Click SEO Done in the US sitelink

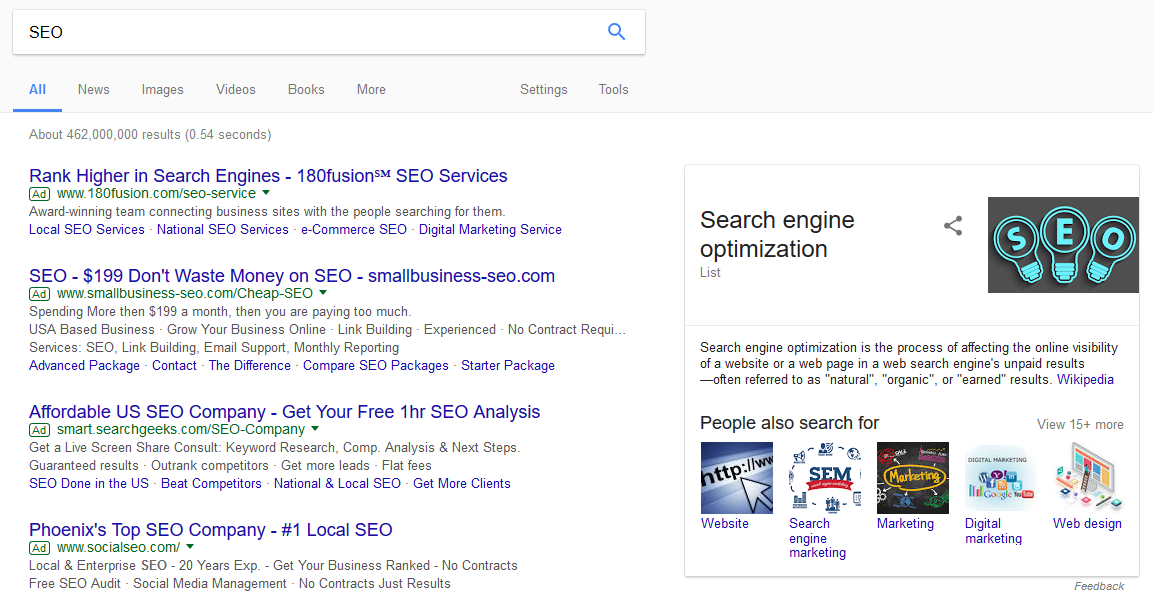click(89, 483)
